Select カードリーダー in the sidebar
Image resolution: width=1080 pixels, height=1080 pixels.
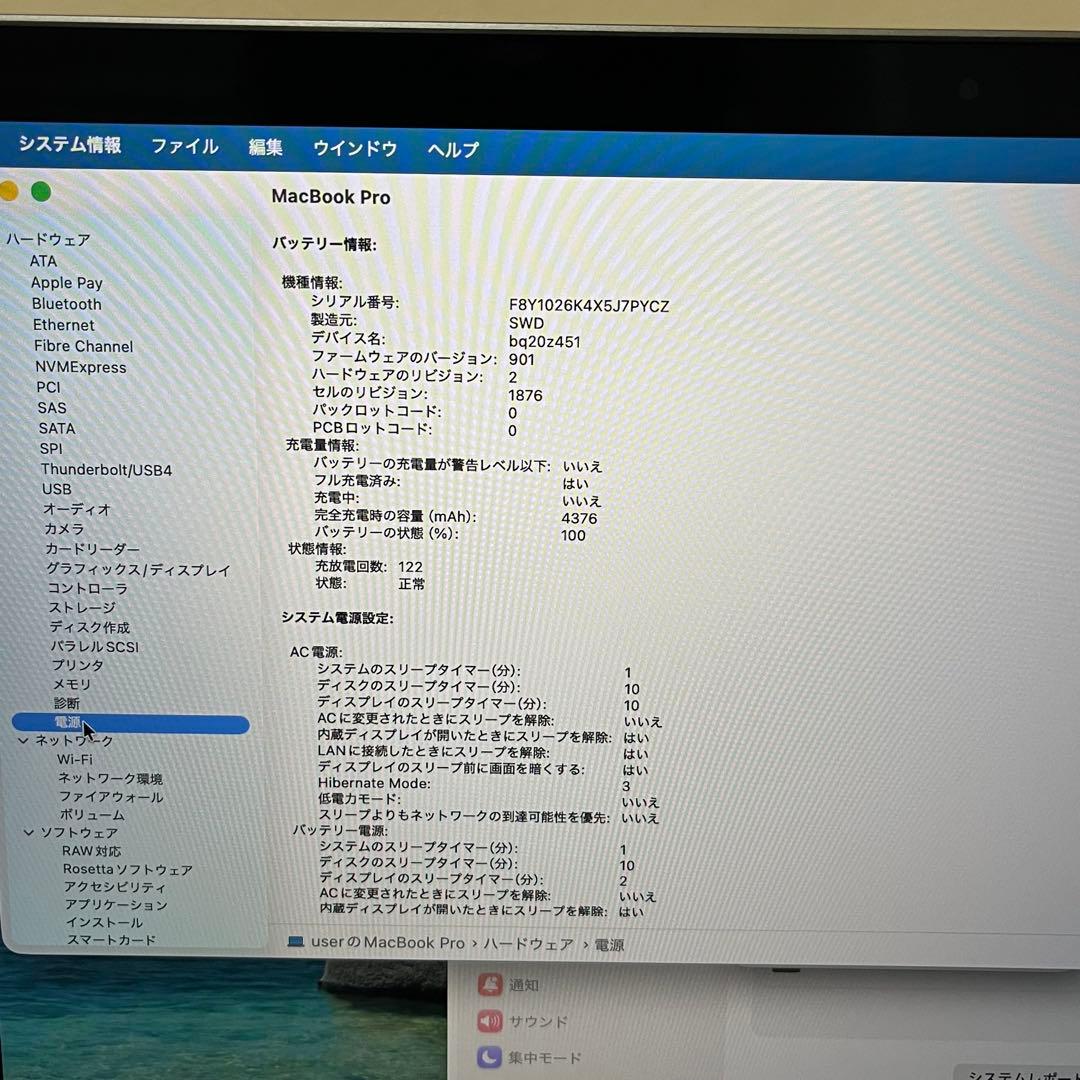(92, 549)
